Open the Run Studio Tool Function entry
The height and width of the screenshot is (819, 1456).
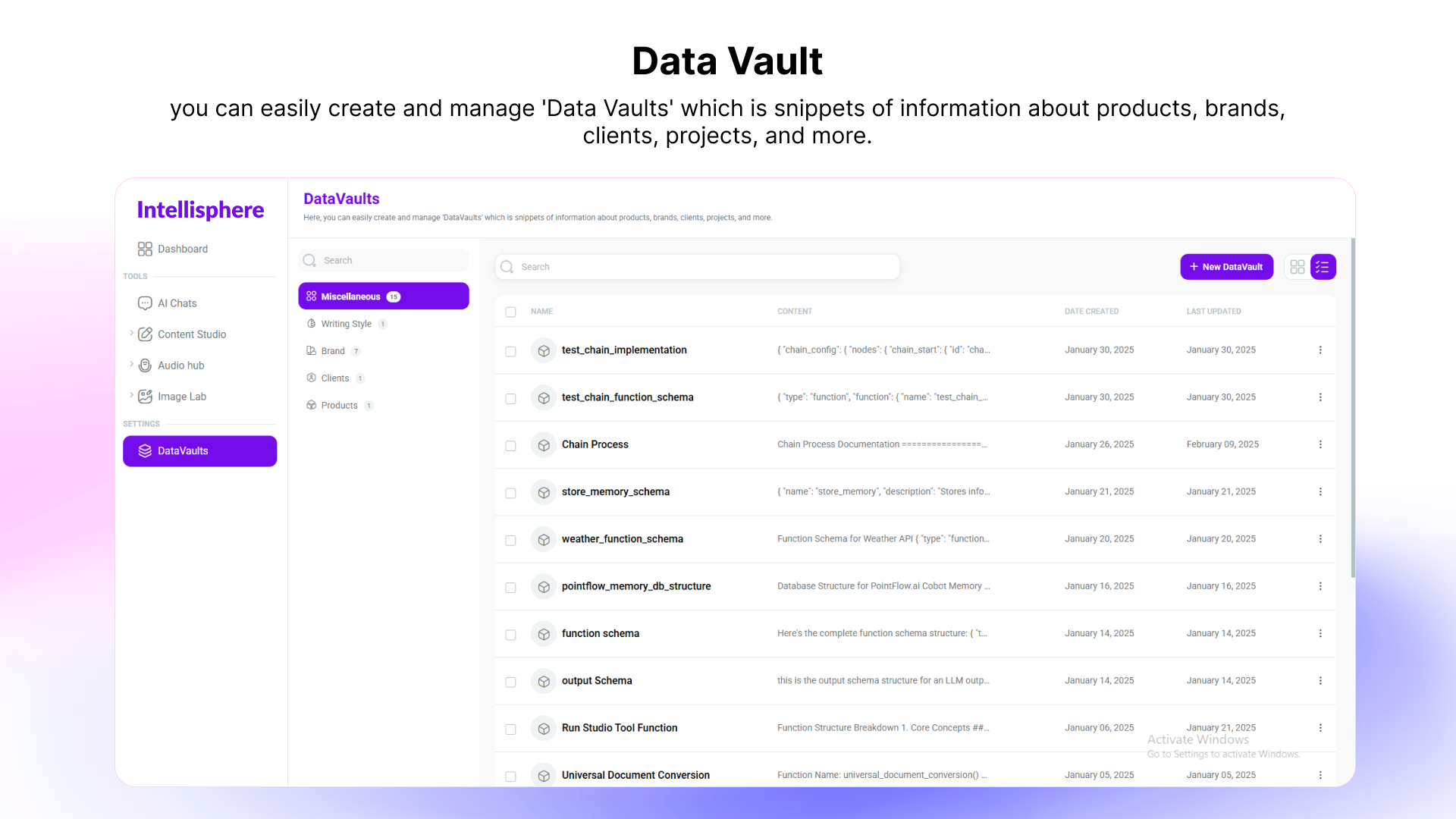(x=619, y=728)
